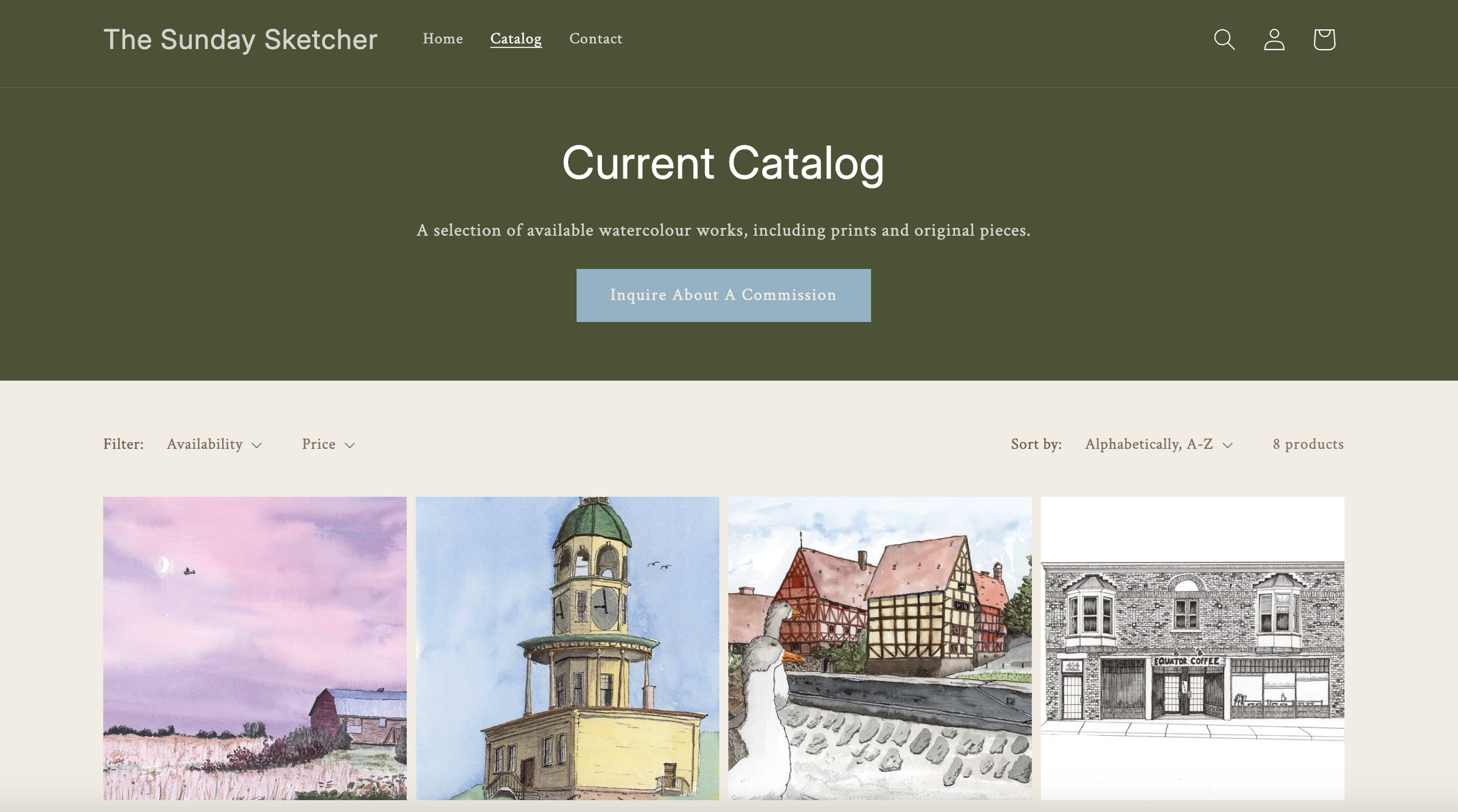Open the search magnifier icon

[1224, 39]
